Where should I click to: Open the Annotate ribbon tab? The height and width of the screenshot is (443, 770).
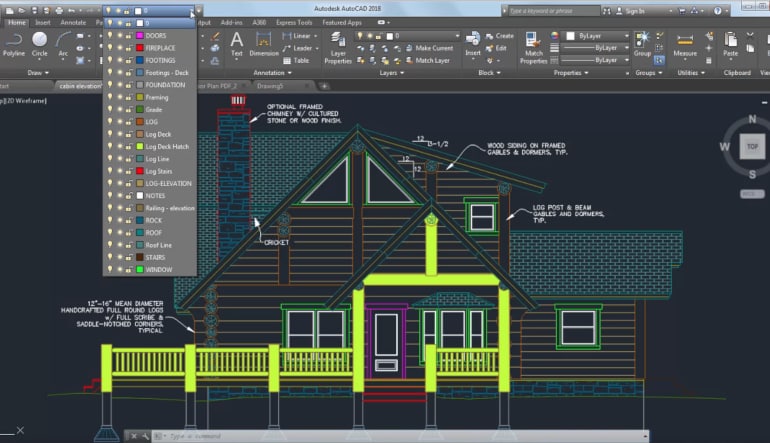(73, 23)
